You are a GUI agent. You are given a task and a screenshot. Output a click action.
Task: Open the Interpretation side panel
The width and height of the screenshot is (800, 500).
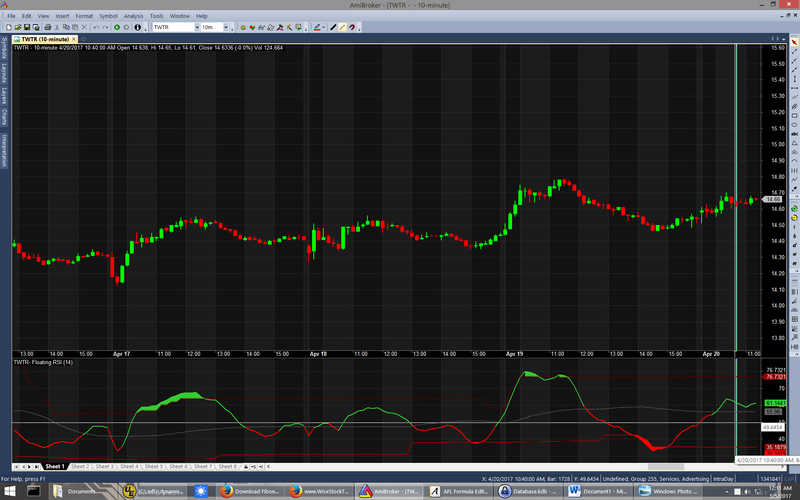coord(4,151)
